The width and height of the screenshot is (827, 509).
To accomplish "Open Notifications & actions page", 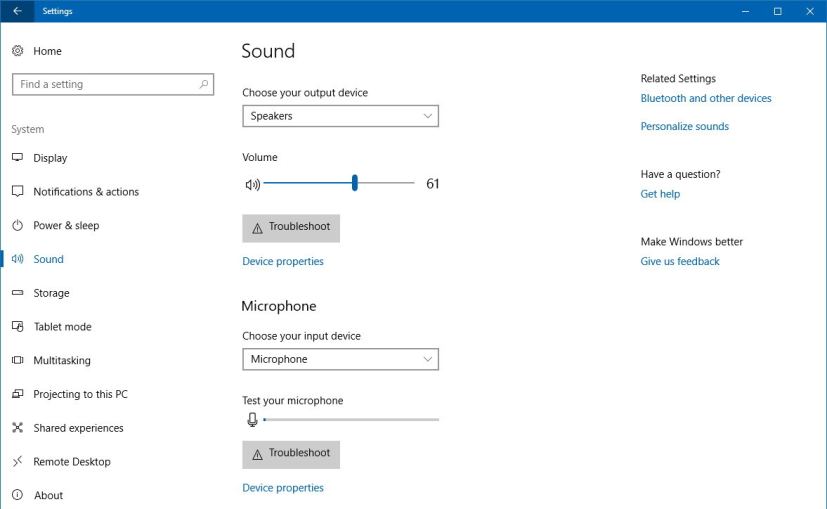I will pyautogui.click(x=86, y=191).
